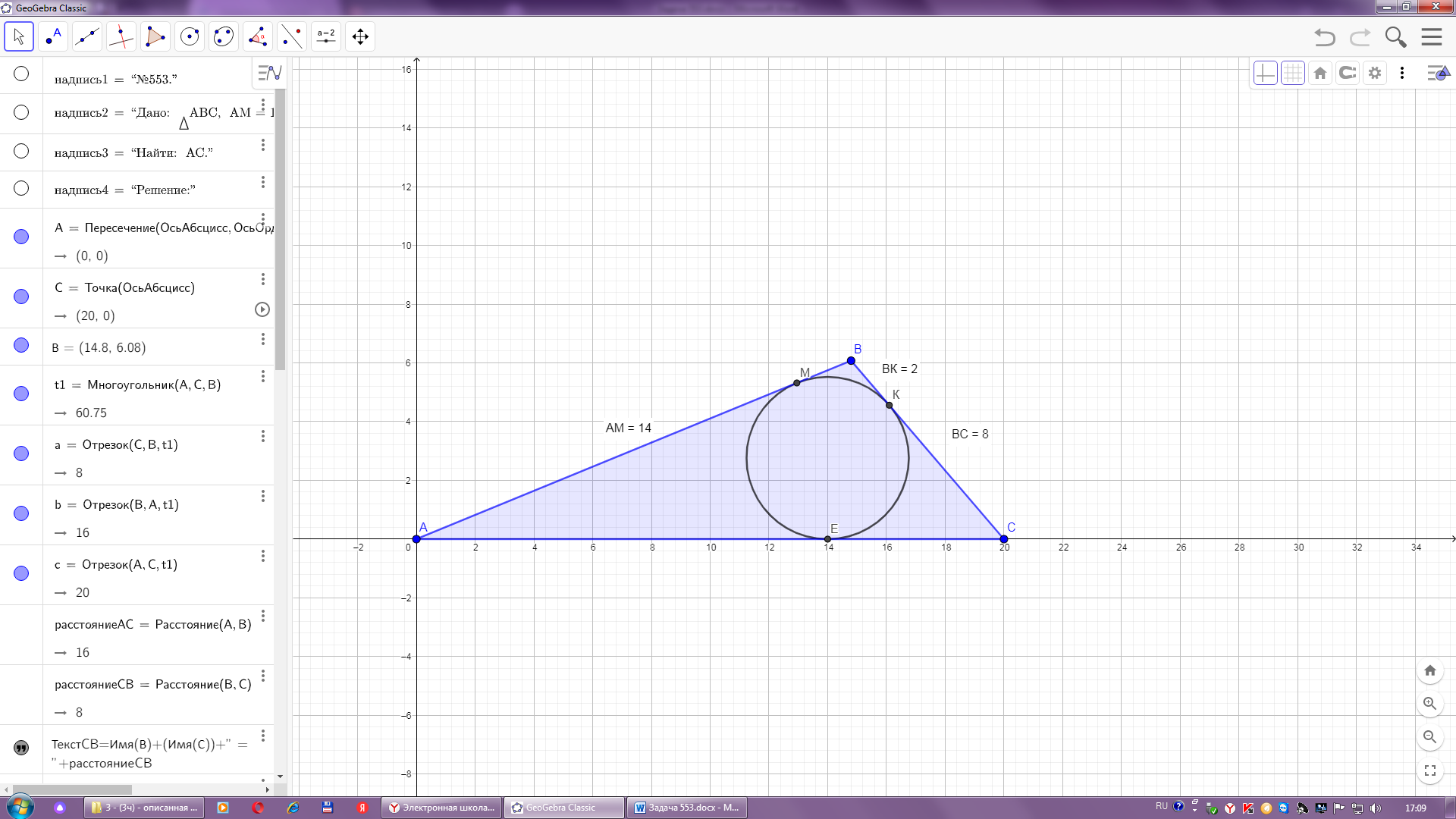Screen dimensions: 1456x819
Task: Open more options for polygon t1 row
Action: point(263,376)
